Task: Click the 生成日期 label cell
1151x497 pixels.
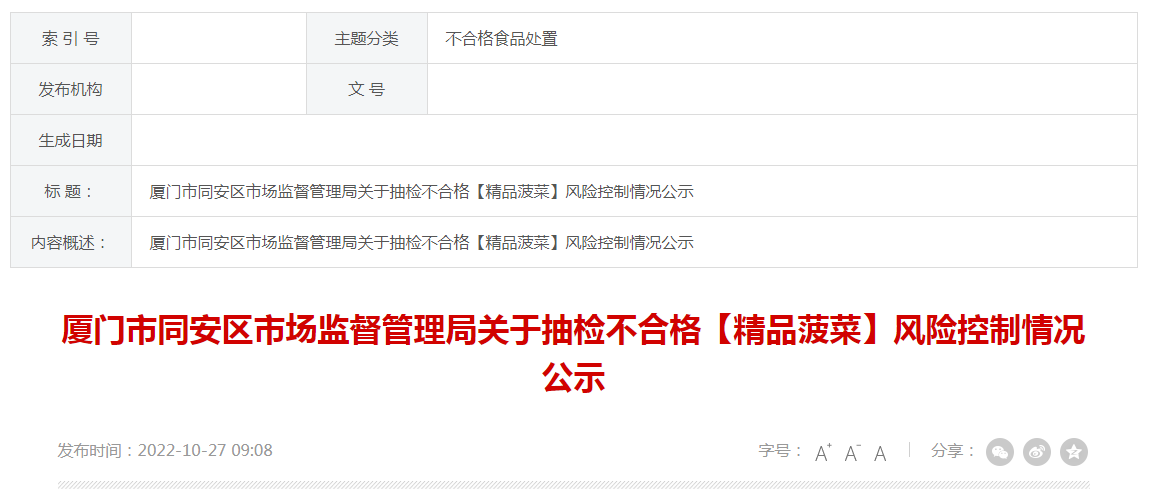Action: pyautogui.click(x=70, y=140)
